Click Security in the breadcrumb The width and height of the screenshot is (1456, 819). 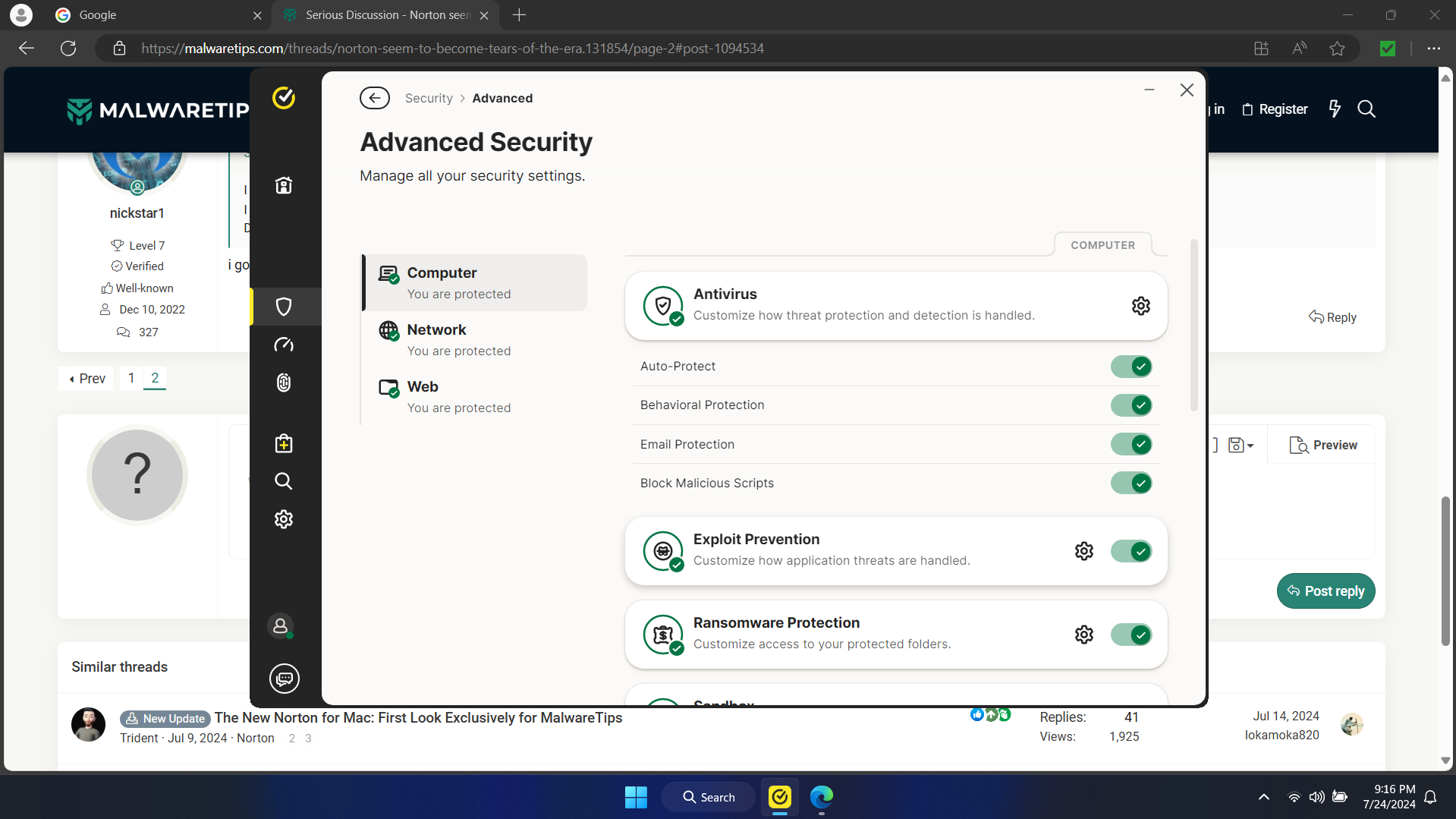tap(429, 98)
